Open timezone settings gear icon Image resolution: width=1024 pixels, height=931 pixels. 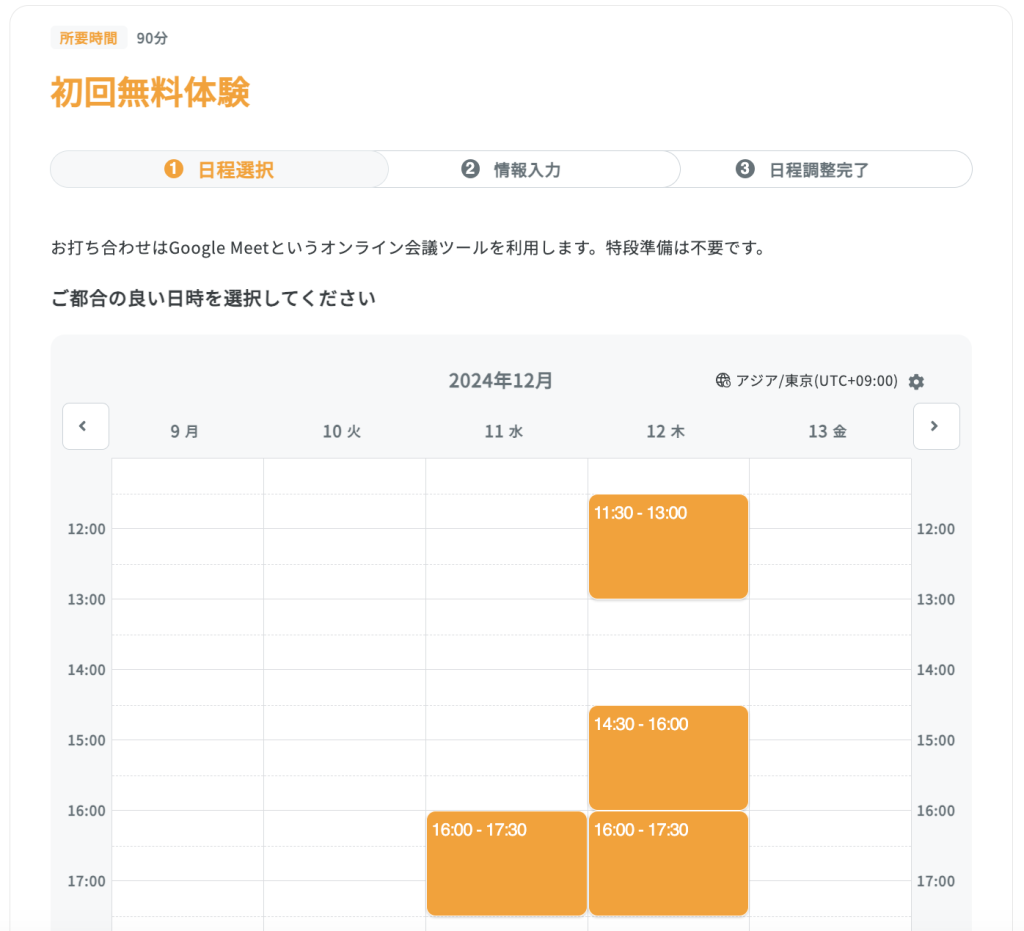pyautogui.click(x=916, y=382)
